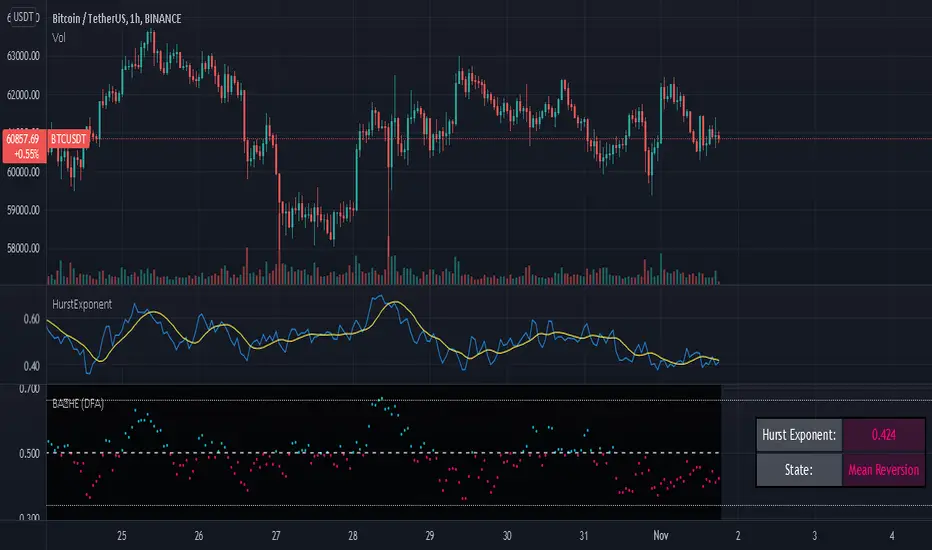Click the Vol indicator label

[59, 38]
